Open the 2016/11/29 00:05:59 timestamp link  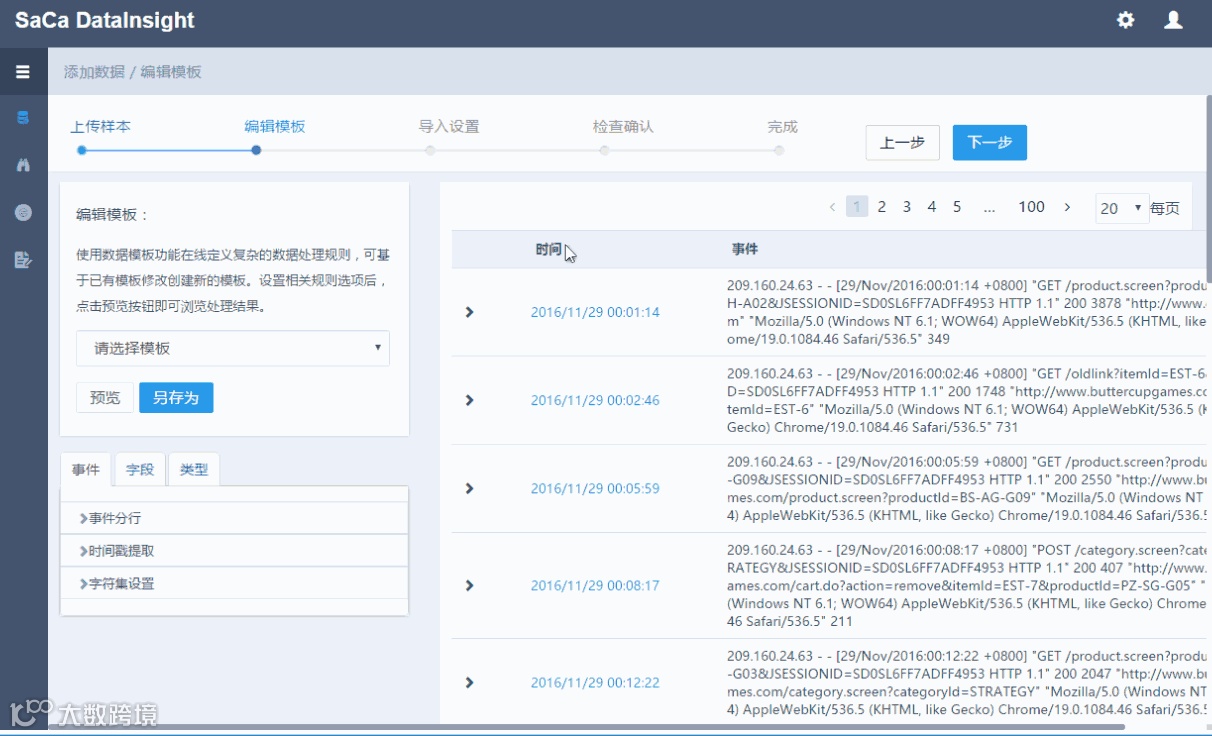595,488
